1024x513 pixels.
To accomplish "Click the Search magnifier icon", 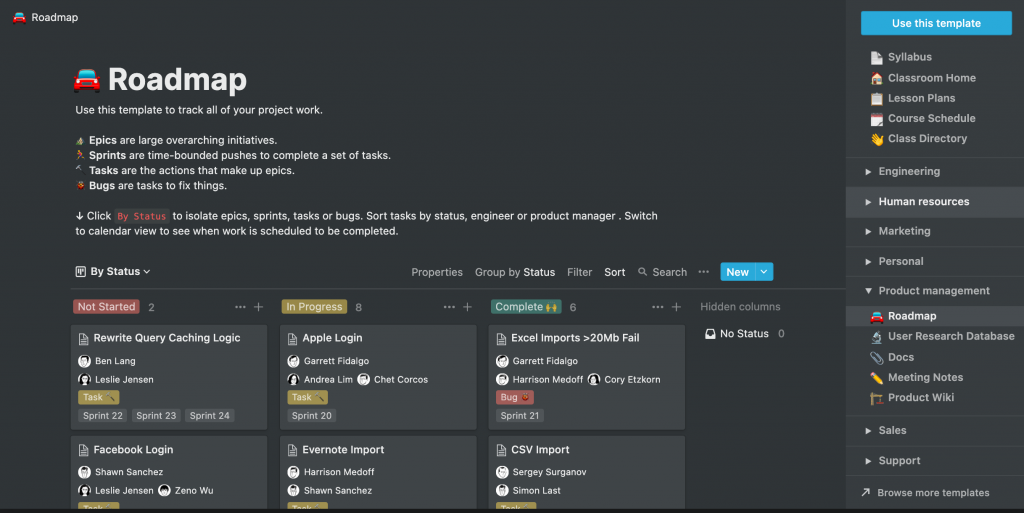I will pos(643,272).
